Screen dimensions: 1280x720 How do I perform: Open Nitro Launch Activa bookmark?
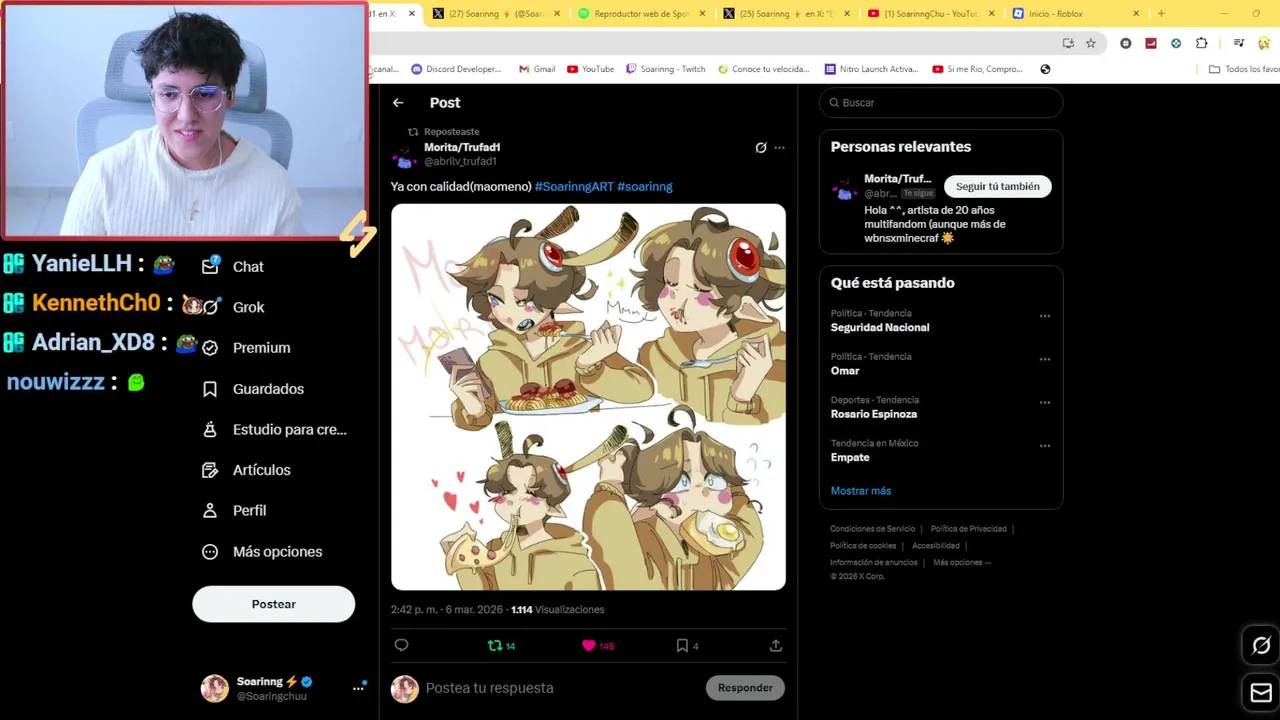871,69
